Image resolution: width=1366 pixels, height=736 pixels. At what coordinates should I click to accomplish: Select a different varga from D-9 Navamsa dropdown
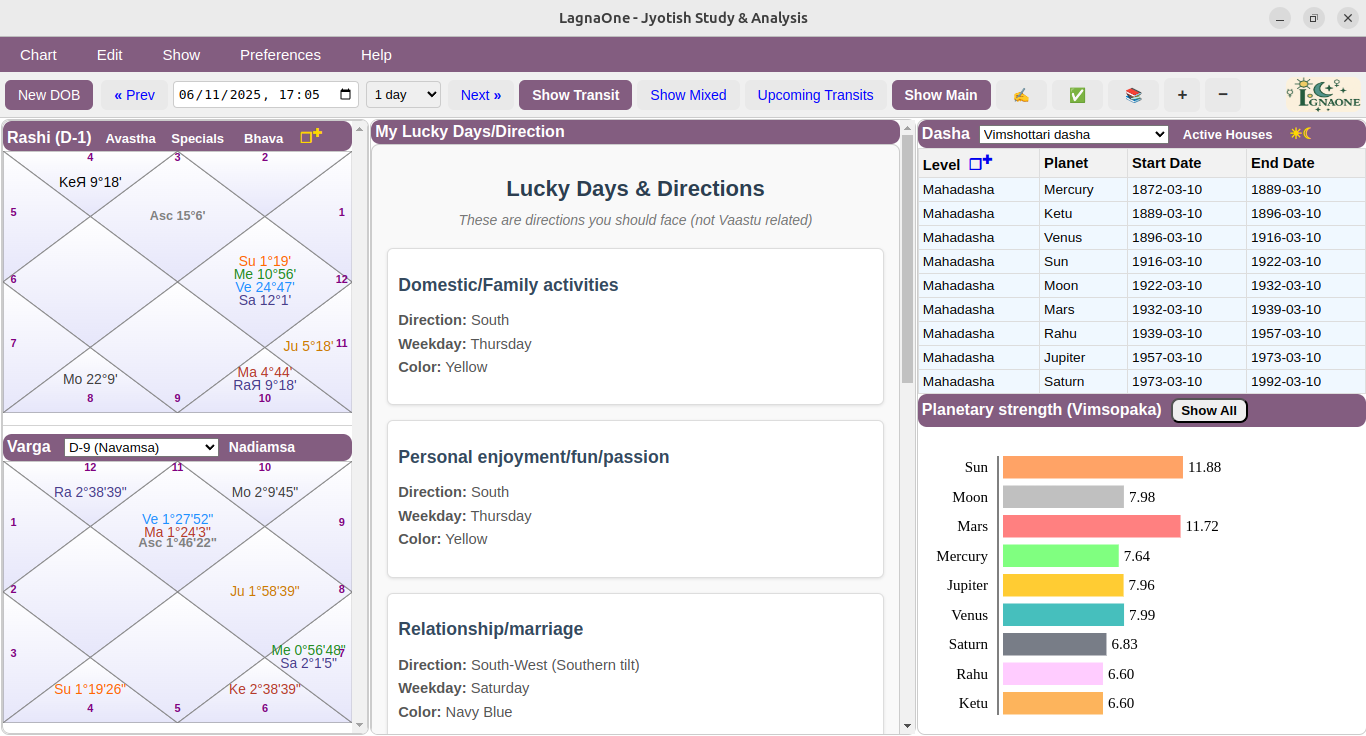tap(140, 447)
